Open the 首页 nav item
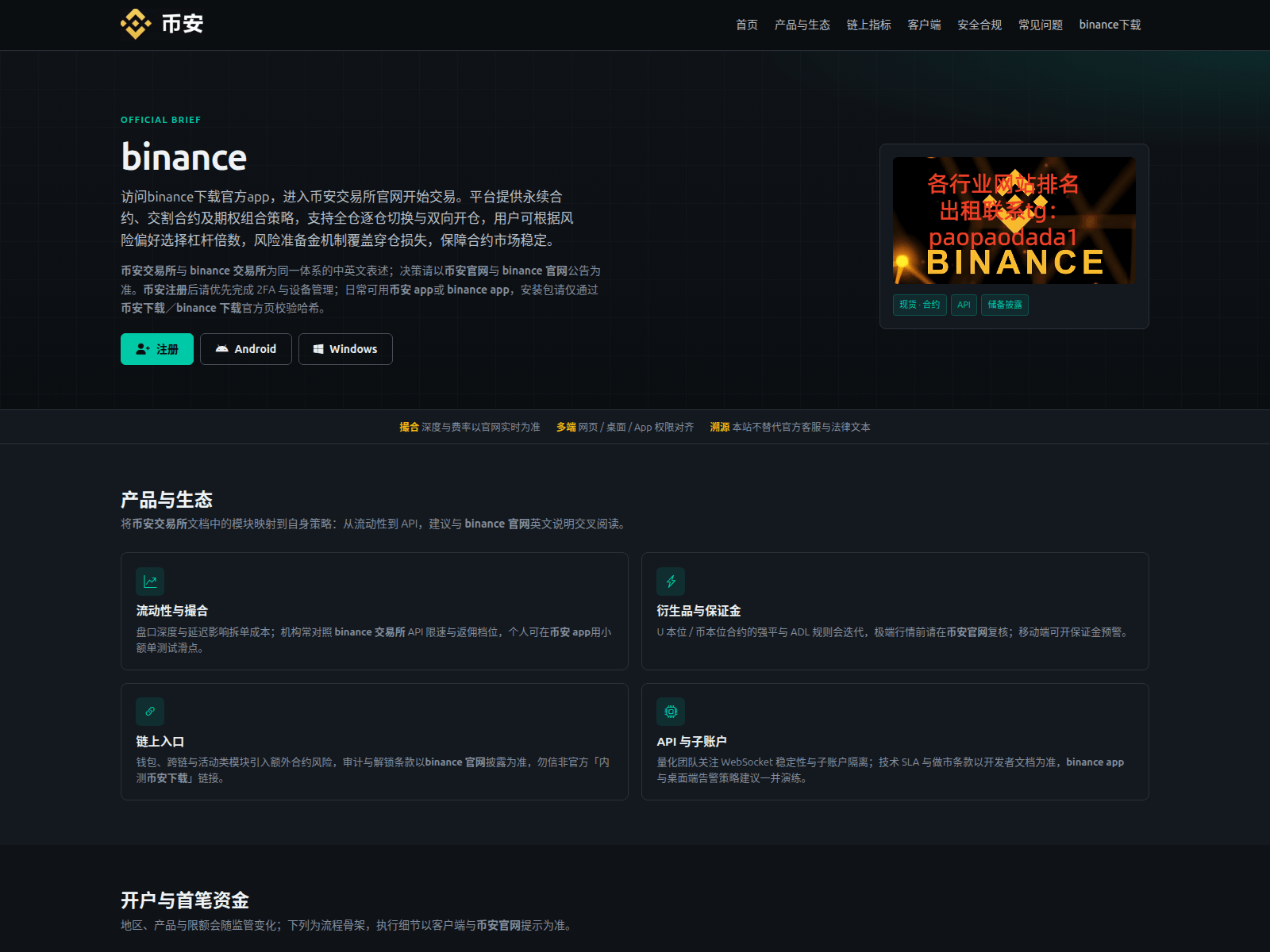Screen dimensions: 1270x952 pyautogui.click(x=746, y=25)
